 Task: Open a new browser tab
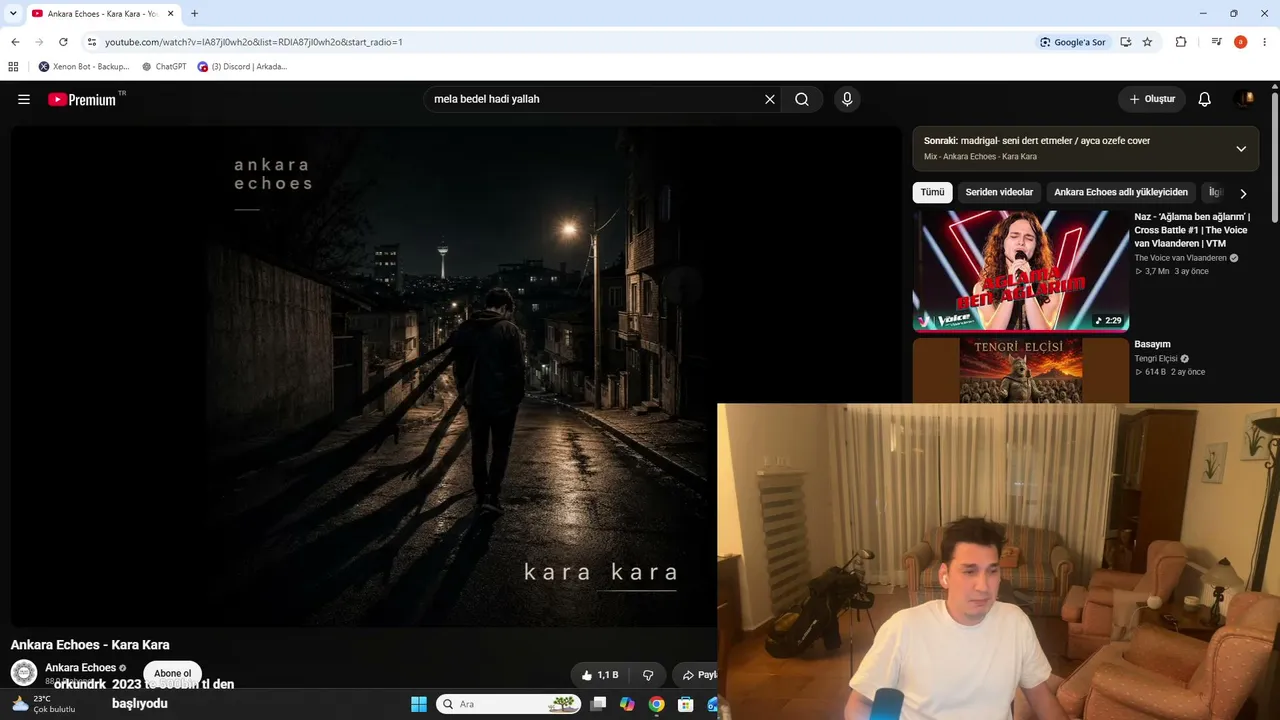point(194,14)
